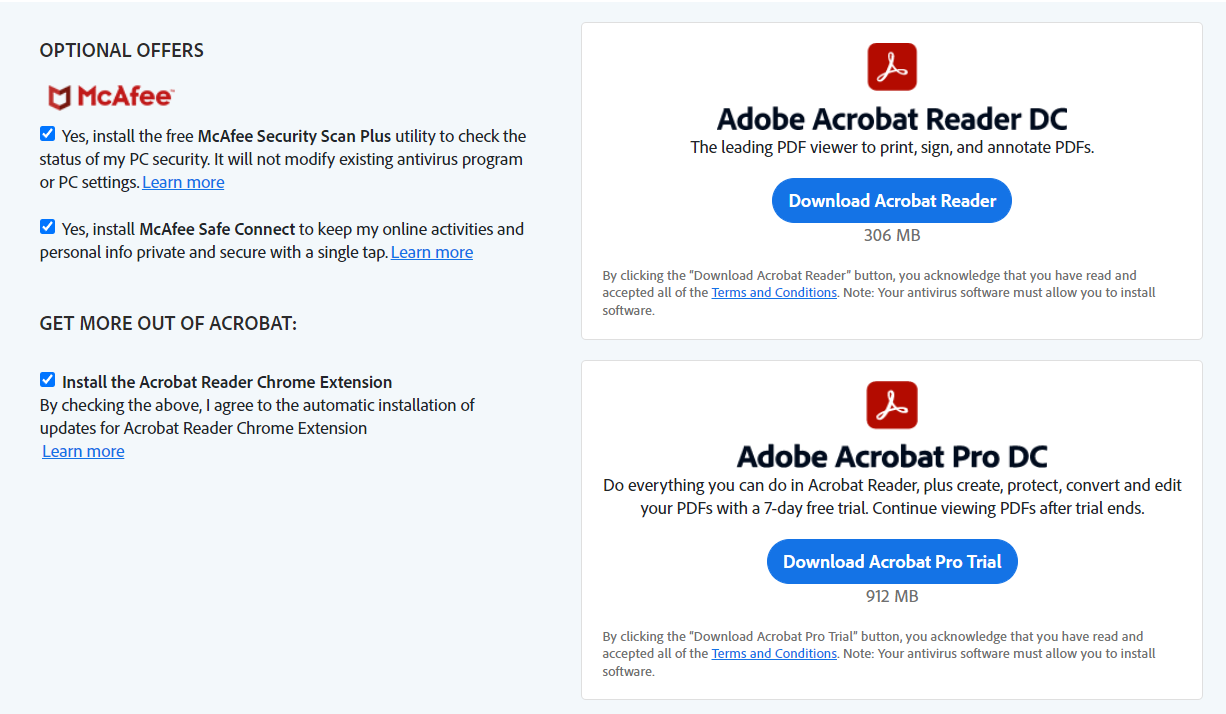This screenshot has height=714, width=1226.
Task: Open Terms and Conditions under Acrobat Pro
Action: pos(774,654)
